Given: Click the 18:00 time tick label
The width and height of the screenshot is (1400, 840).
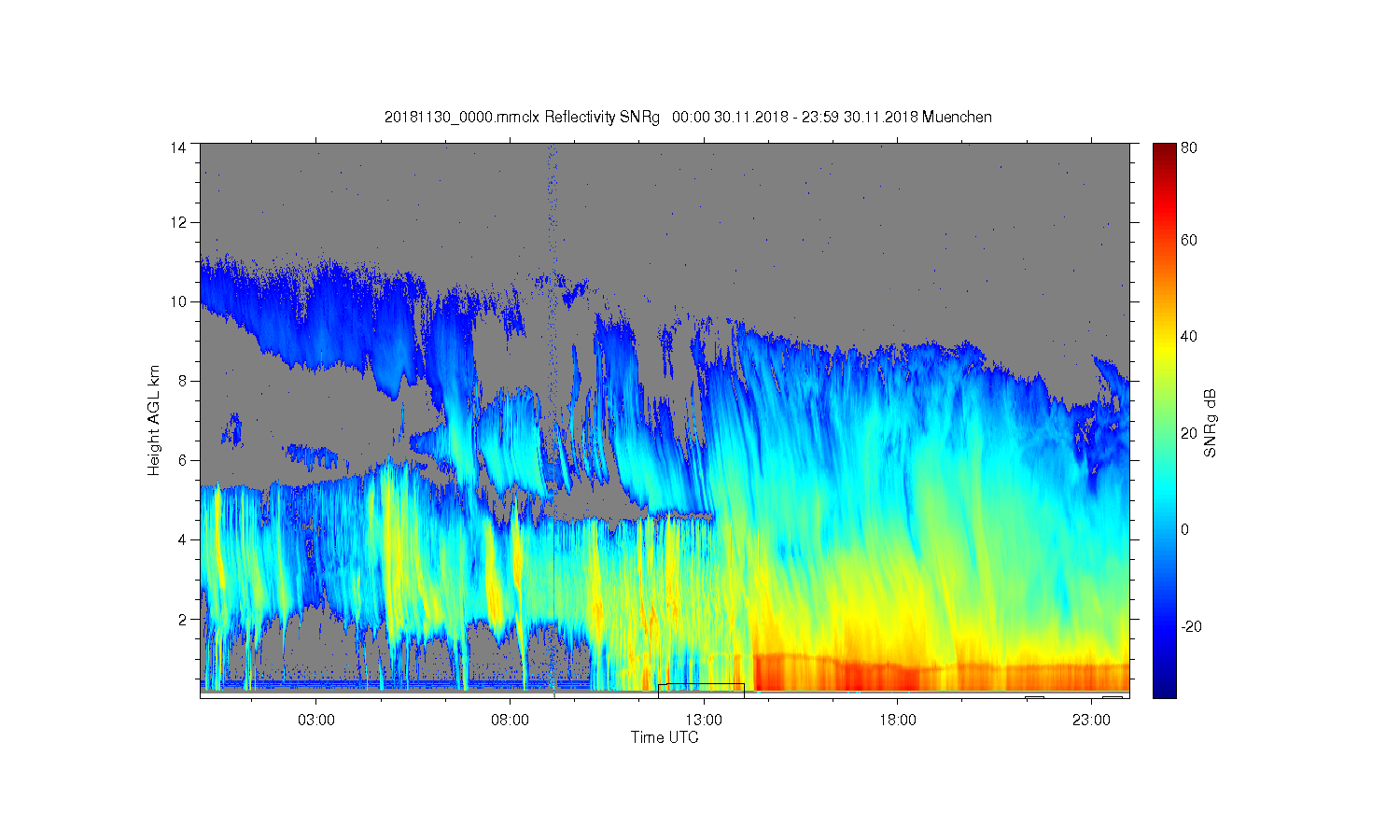Looking at the screenshot, I should point(898,720).
